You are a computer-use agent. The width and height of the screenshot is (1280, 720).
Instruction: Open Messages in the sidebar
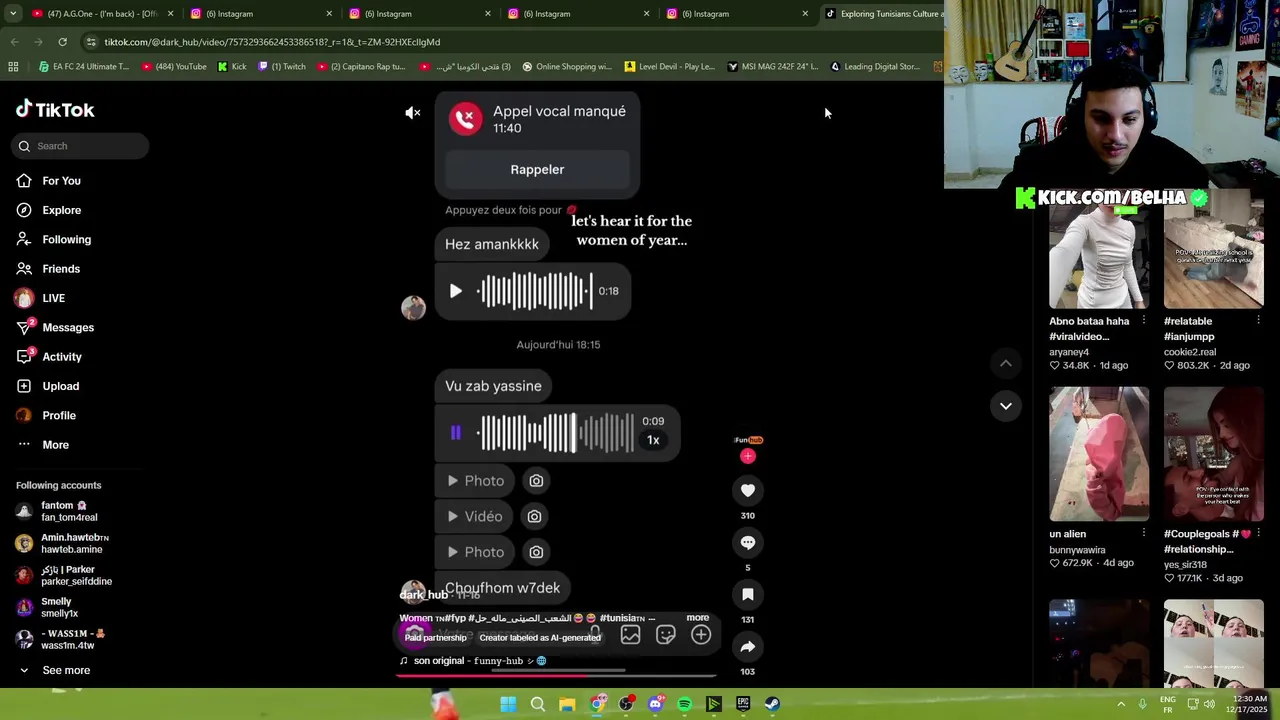(68, 328)
